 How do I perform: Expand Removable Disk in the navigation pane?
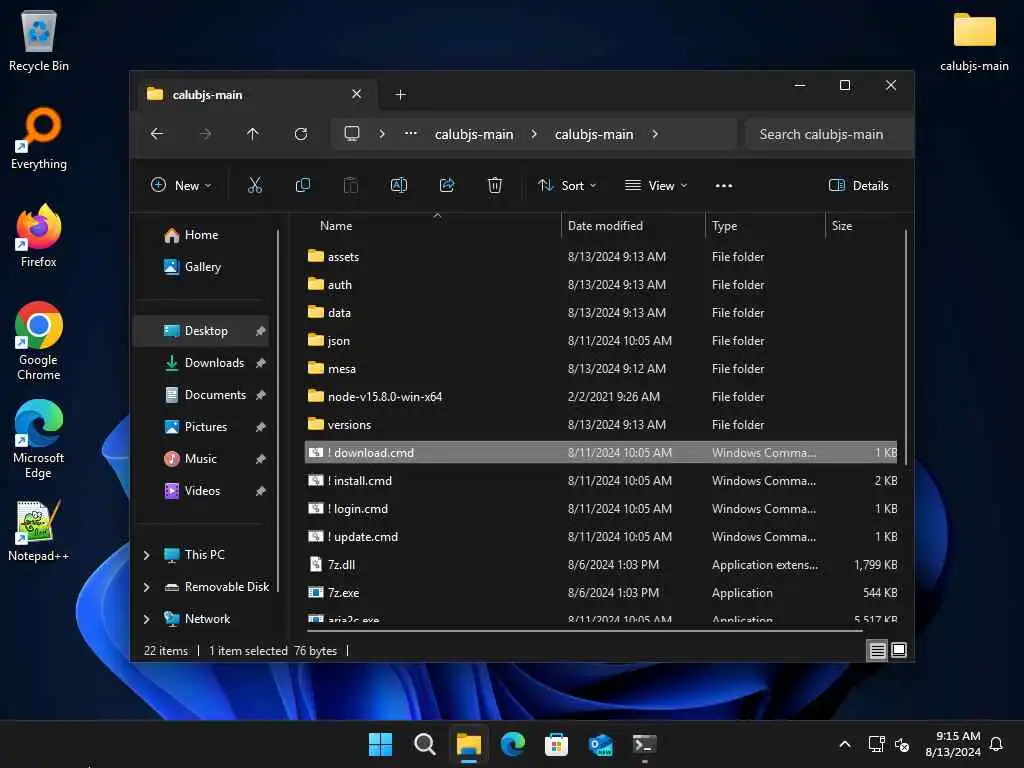pos(147,587)
